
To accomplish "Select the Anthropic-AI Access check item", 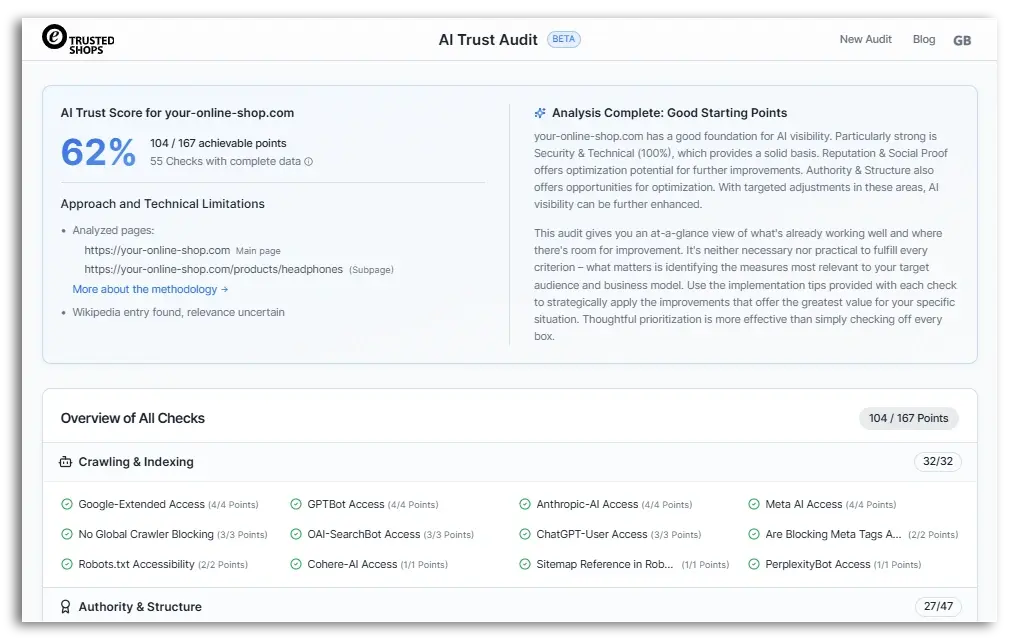I will pos(587,505).
